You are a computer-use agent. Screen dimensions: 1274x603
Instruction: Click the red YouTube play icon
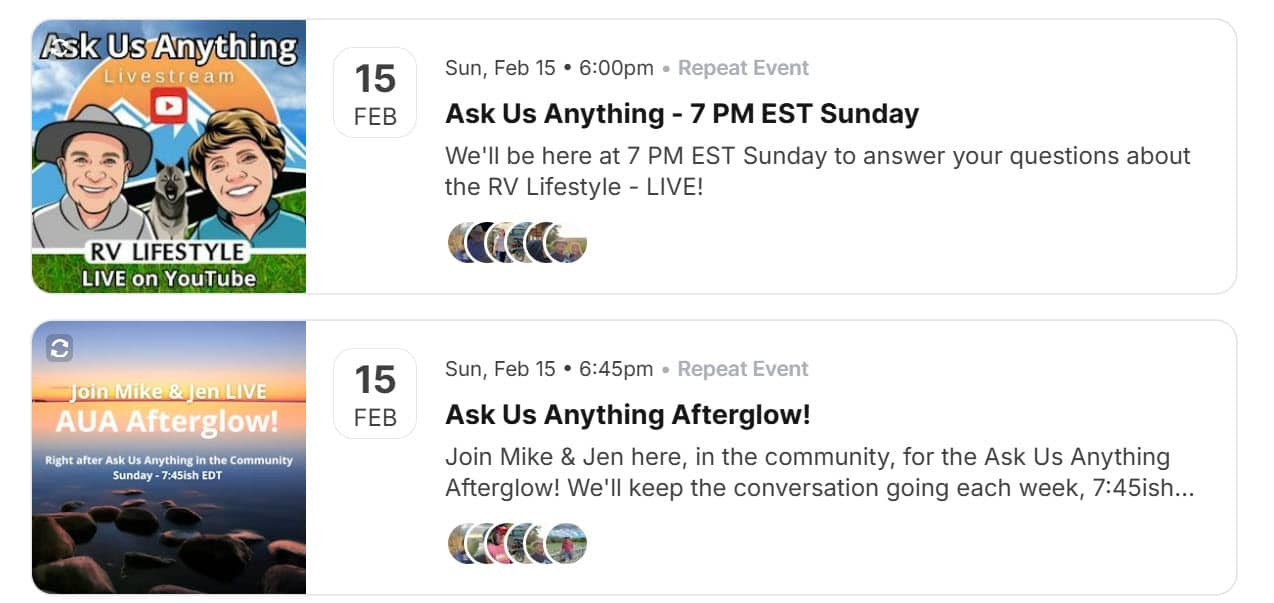click(169, 105)
